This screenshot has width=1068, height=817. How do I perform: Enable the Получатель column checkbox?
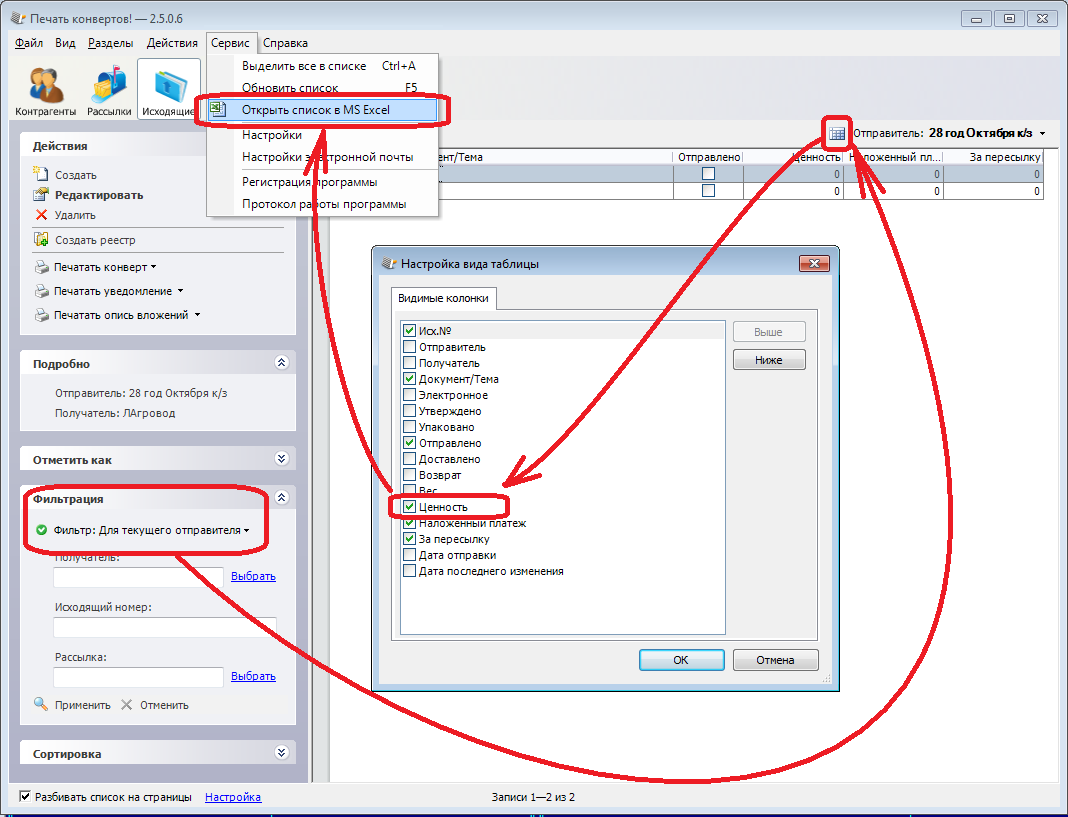[409, 363]
